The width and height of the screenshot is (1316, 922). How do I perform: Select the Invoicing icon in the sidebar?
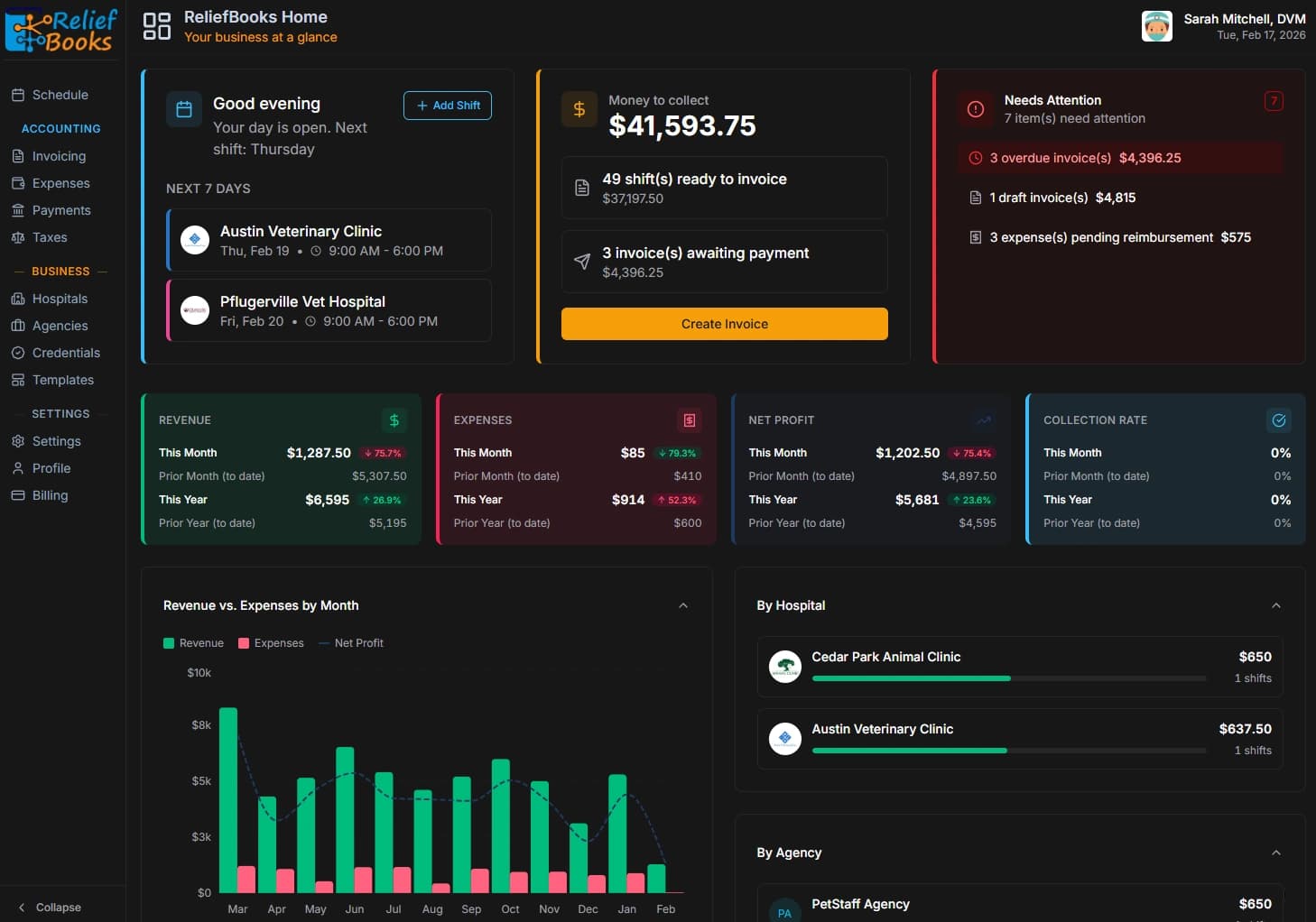[x=20, y=156]
